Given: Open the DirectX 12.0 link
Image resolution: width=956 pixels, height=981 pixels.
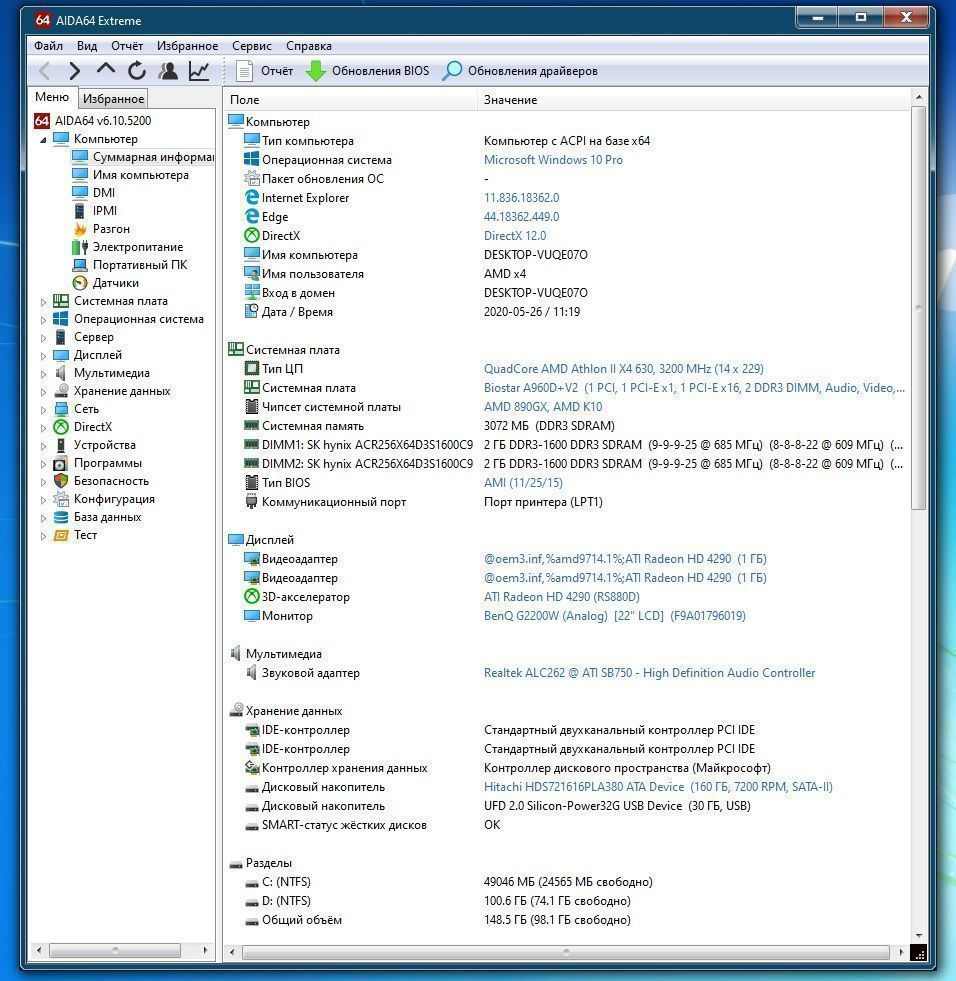Looking at the screenshot, I should click(515, 235).
